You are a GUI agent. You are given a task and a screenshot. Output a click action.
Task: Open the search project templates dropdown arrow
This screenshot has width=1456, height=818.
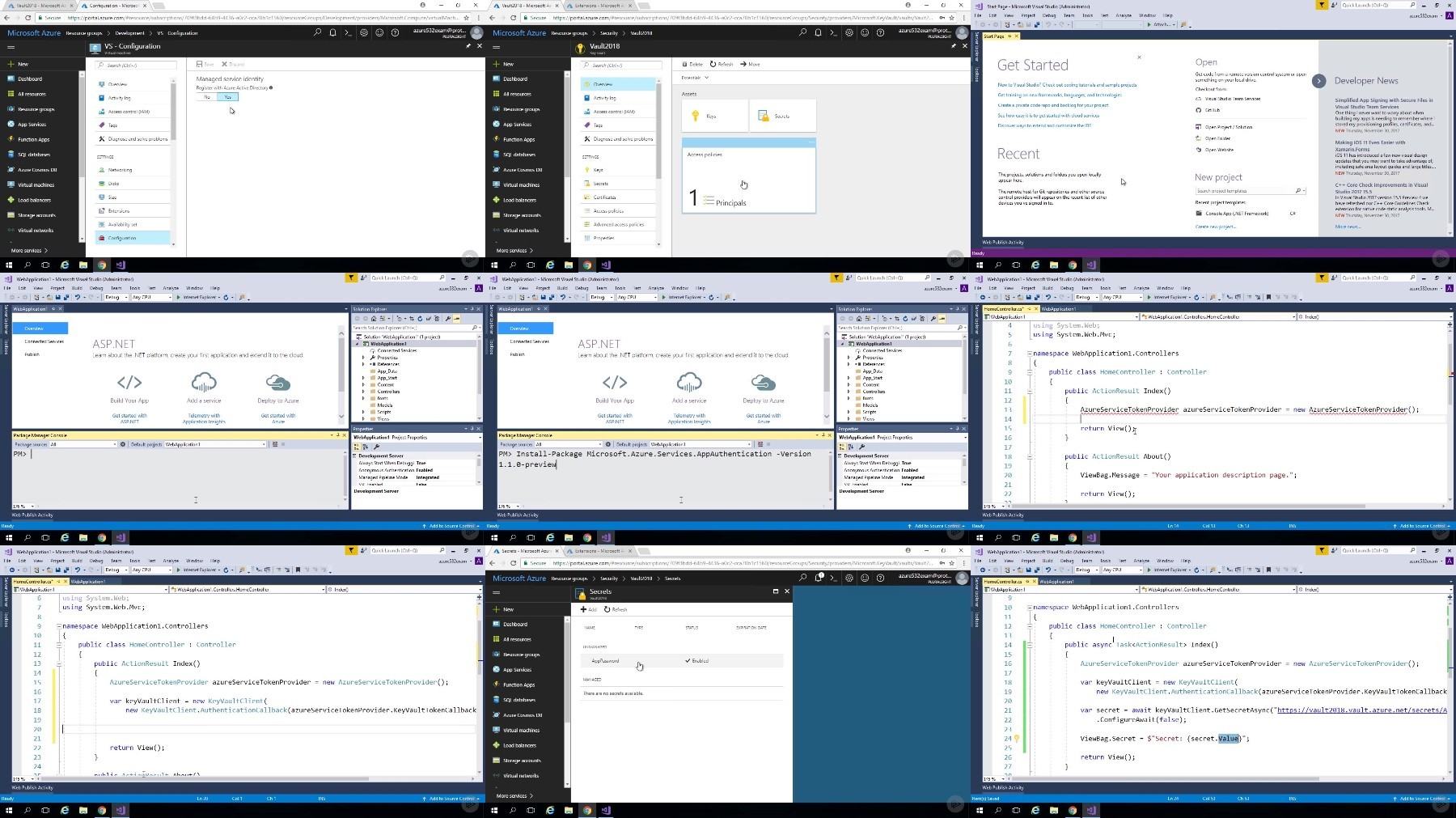(1304, 191)
